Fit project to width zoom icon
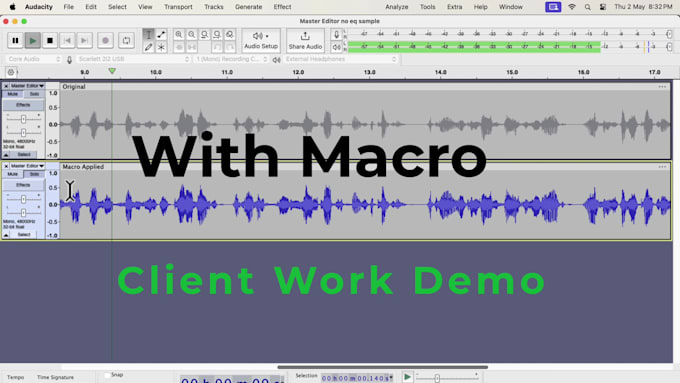Viewport: 680px width, 383px height. tap(217, 34)
